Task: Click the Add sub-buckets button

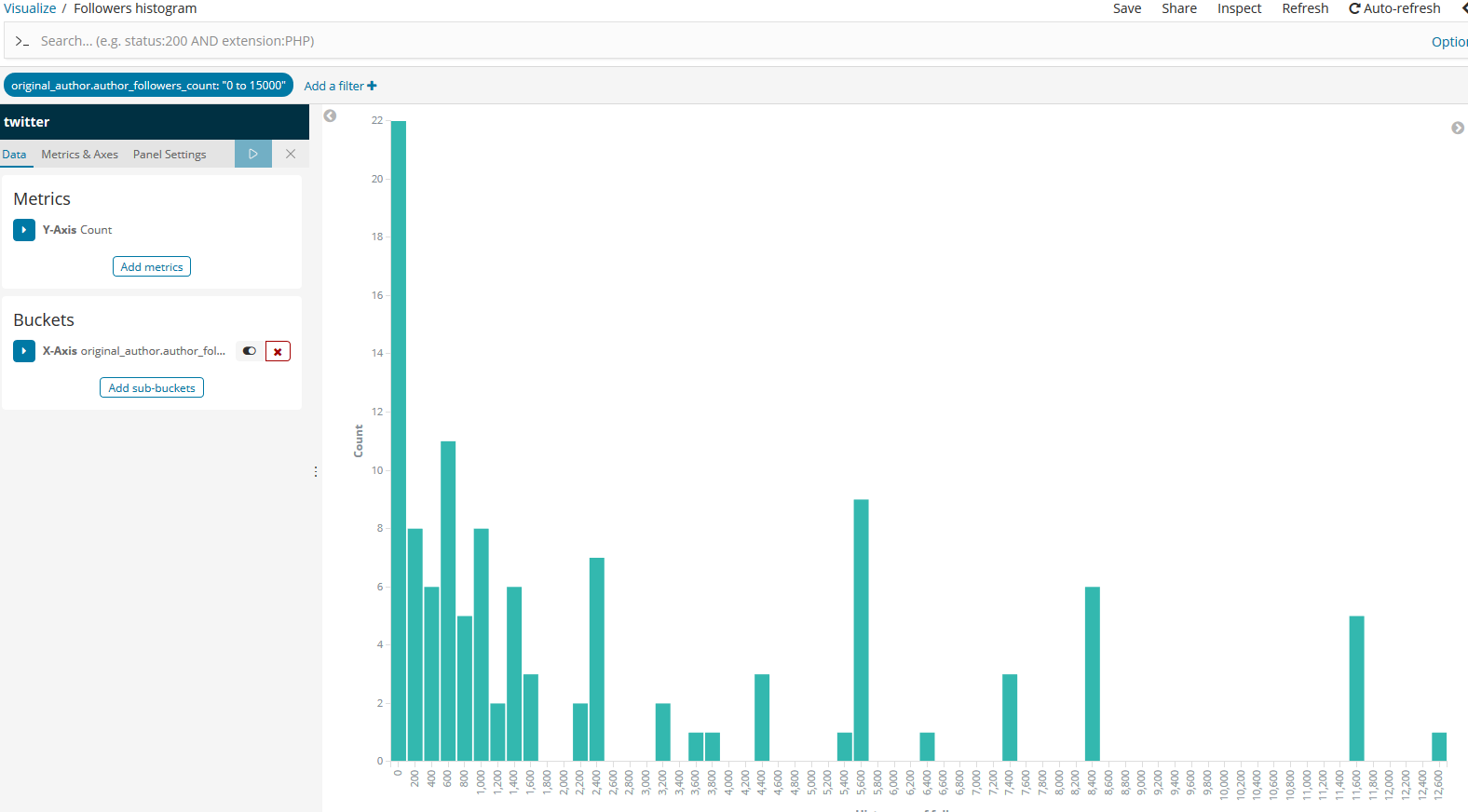Action: (152, 387)
